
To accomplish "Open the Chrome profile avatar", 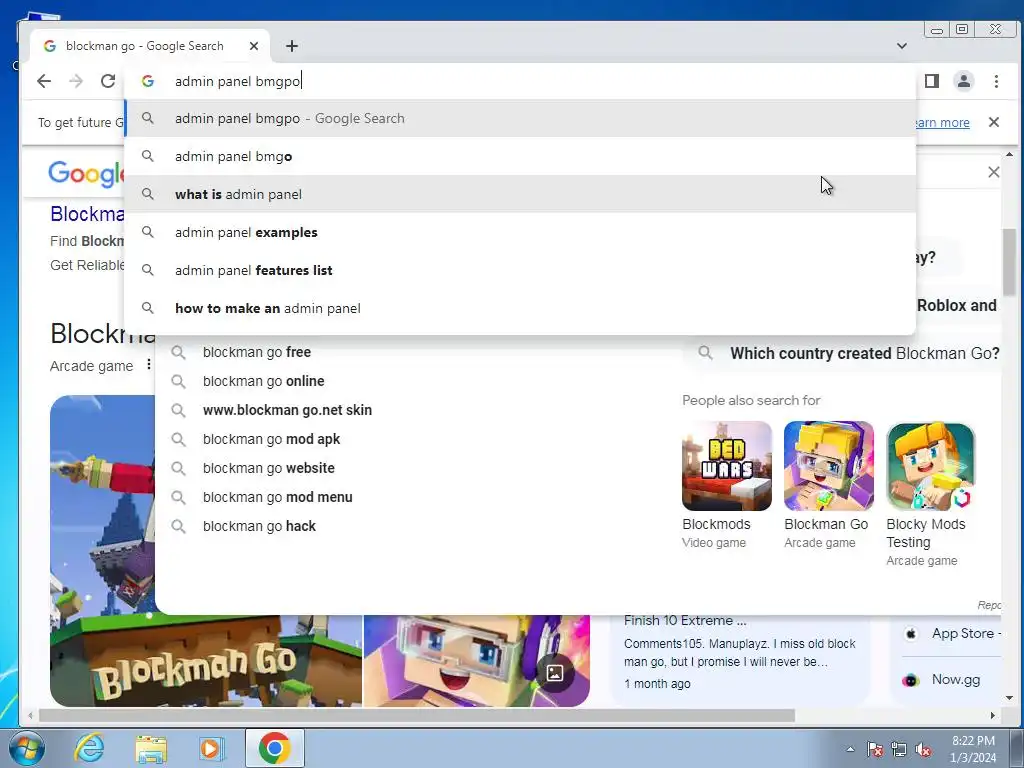I will pyautogui.click(x=964, y=81).
